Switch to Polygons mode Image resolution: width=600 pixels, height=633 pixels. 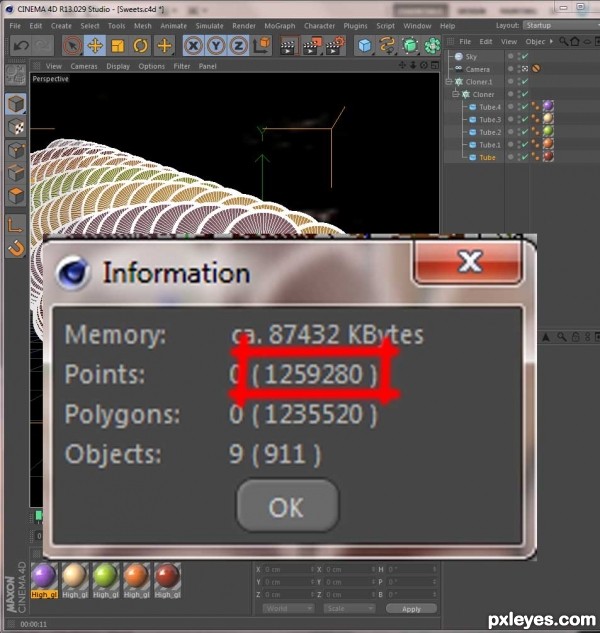(16, 195)
